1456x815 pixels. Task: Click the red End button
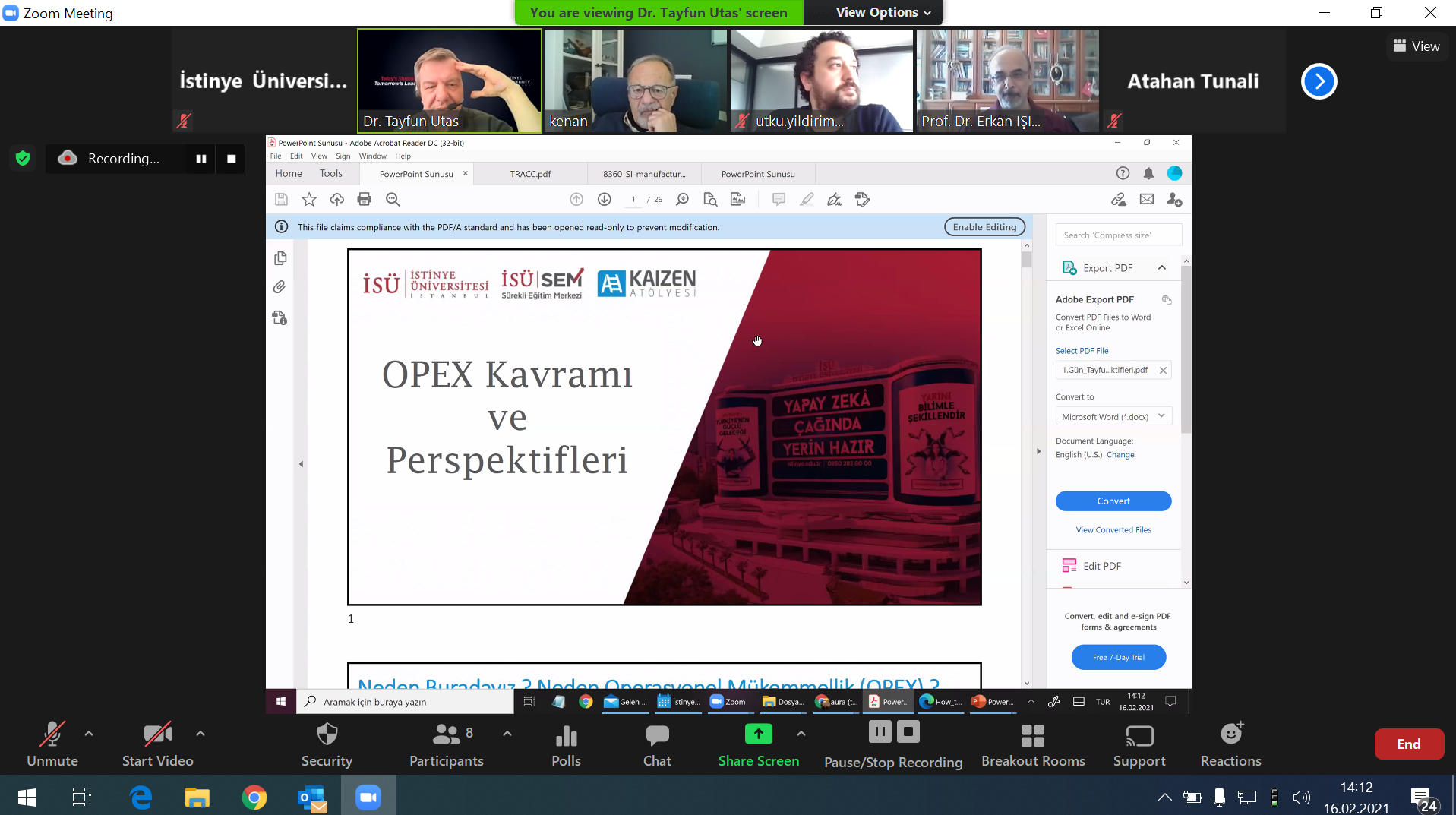click(x=1408, y=744)
